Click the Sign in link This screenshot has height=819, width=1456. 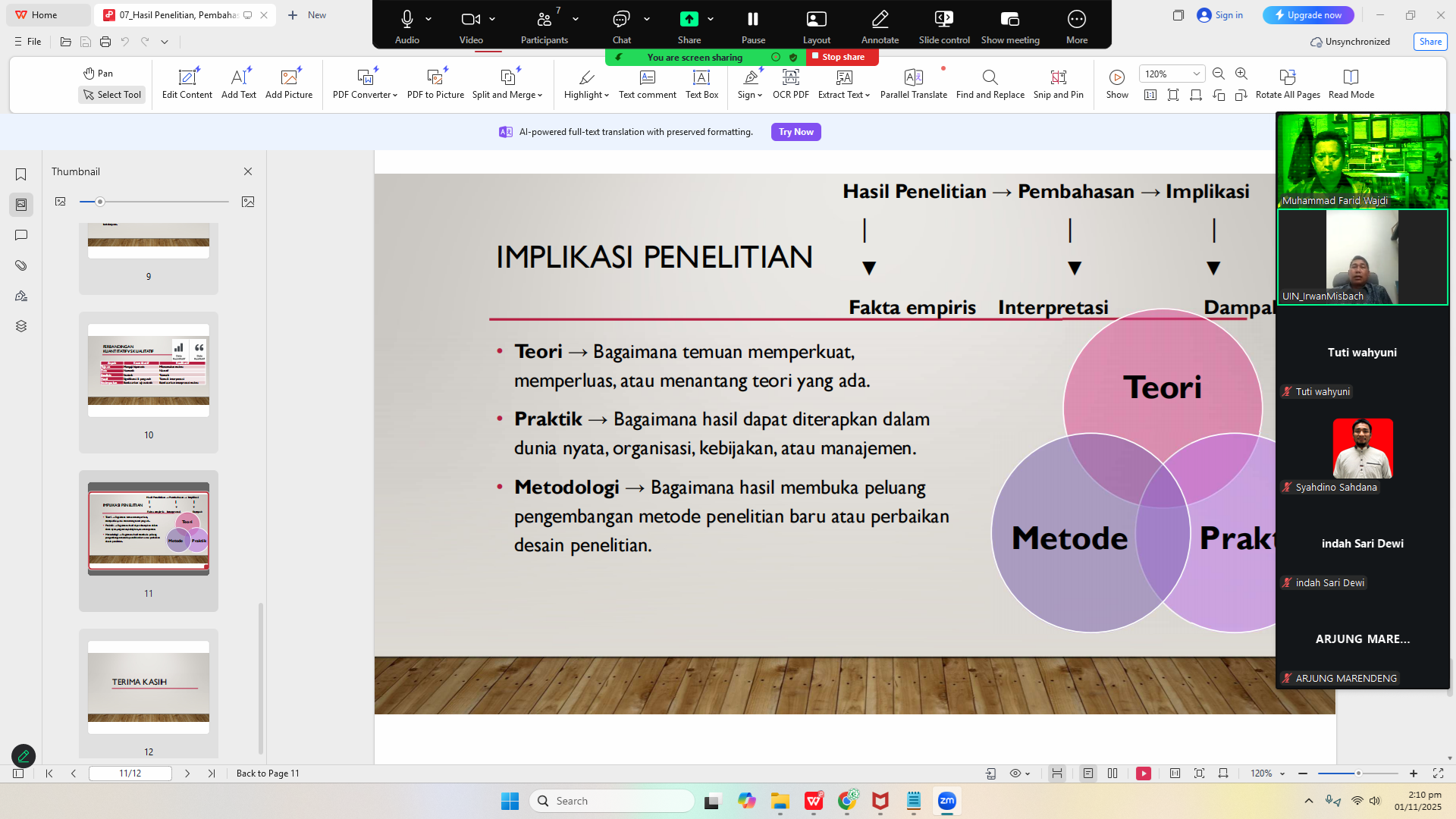point(1220,15)
